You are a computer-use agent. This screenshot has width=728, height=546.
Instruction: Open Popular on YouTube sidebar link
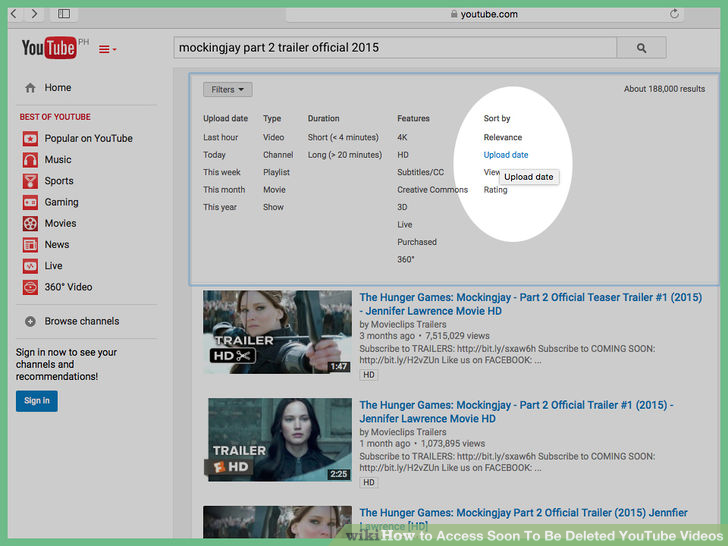tap(88, 138)
